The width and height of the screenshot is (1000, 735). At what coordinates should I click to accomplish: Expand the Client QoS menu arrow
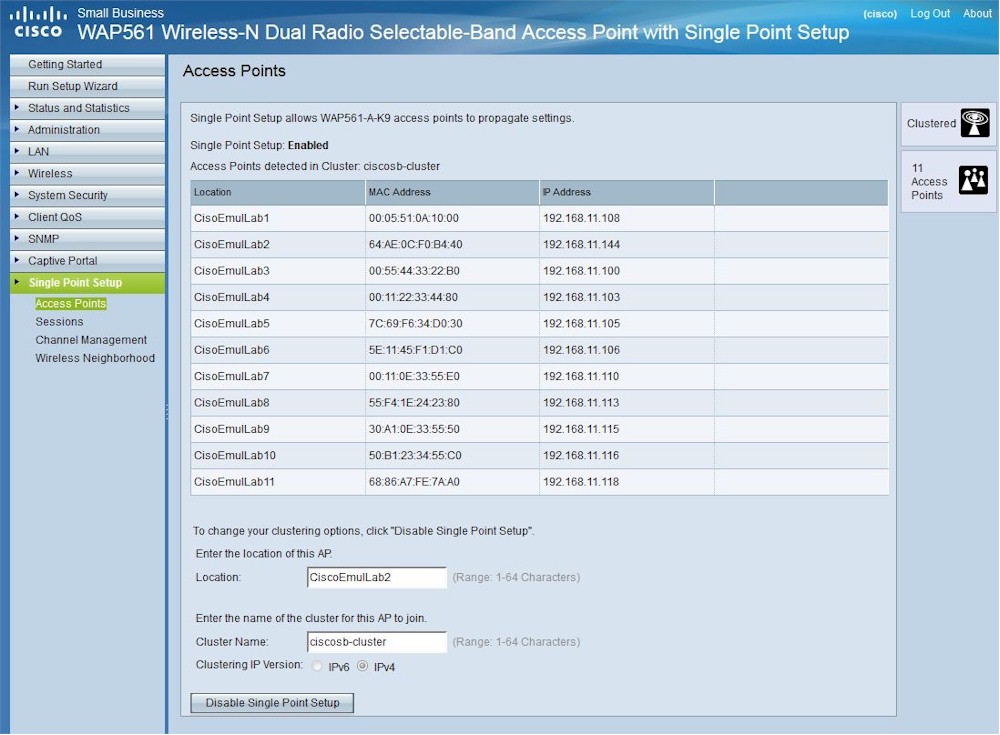coord(17,216)
